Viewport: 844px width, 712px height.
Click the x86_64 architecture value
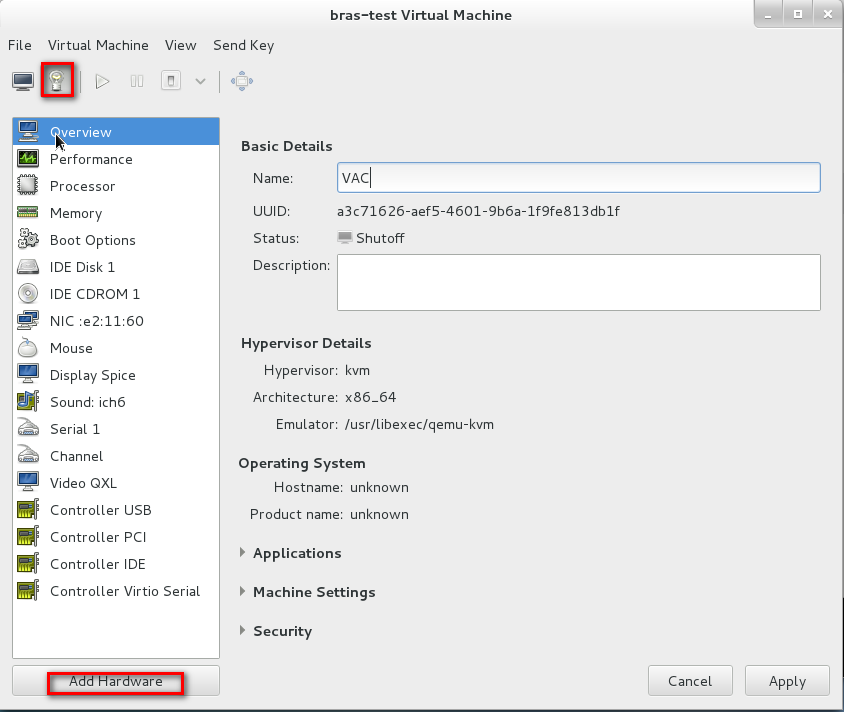point(370,397)
